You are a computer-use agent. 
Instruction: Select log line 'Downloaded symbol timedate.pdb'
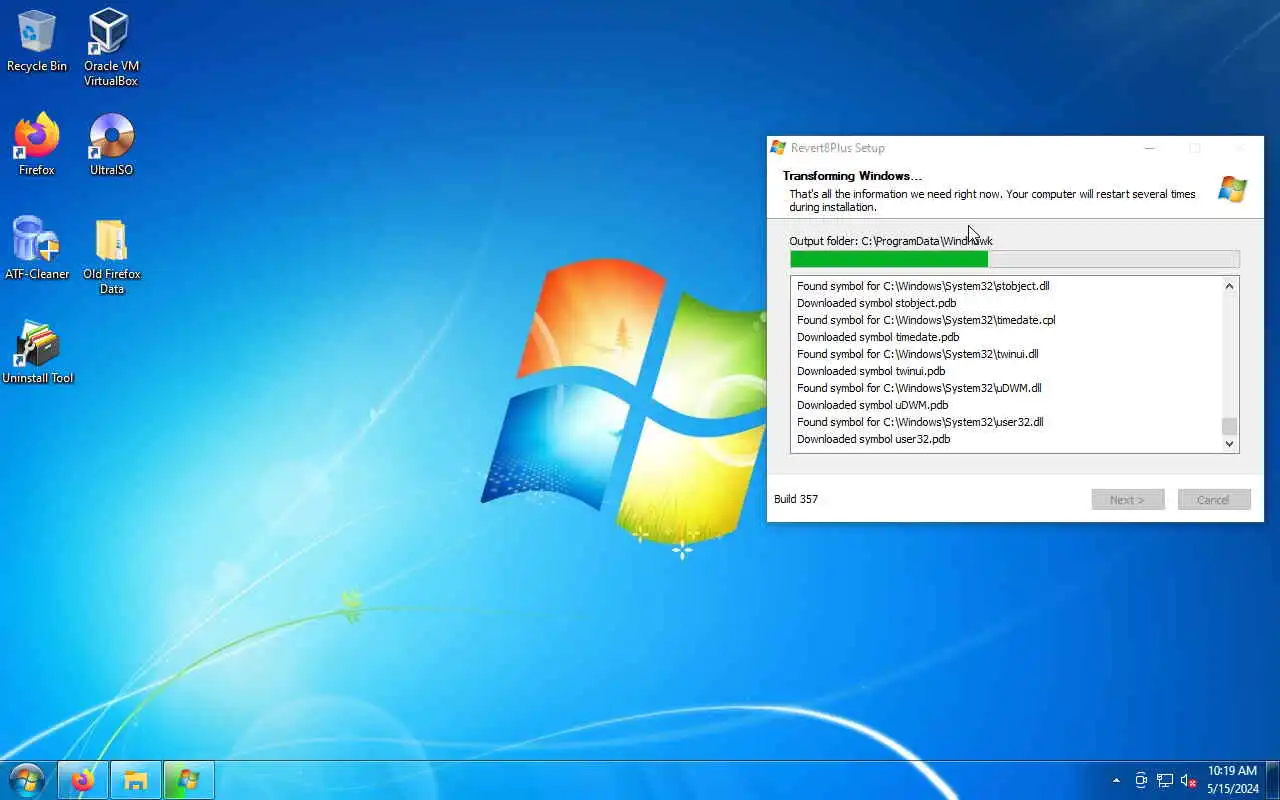[878, 337]
